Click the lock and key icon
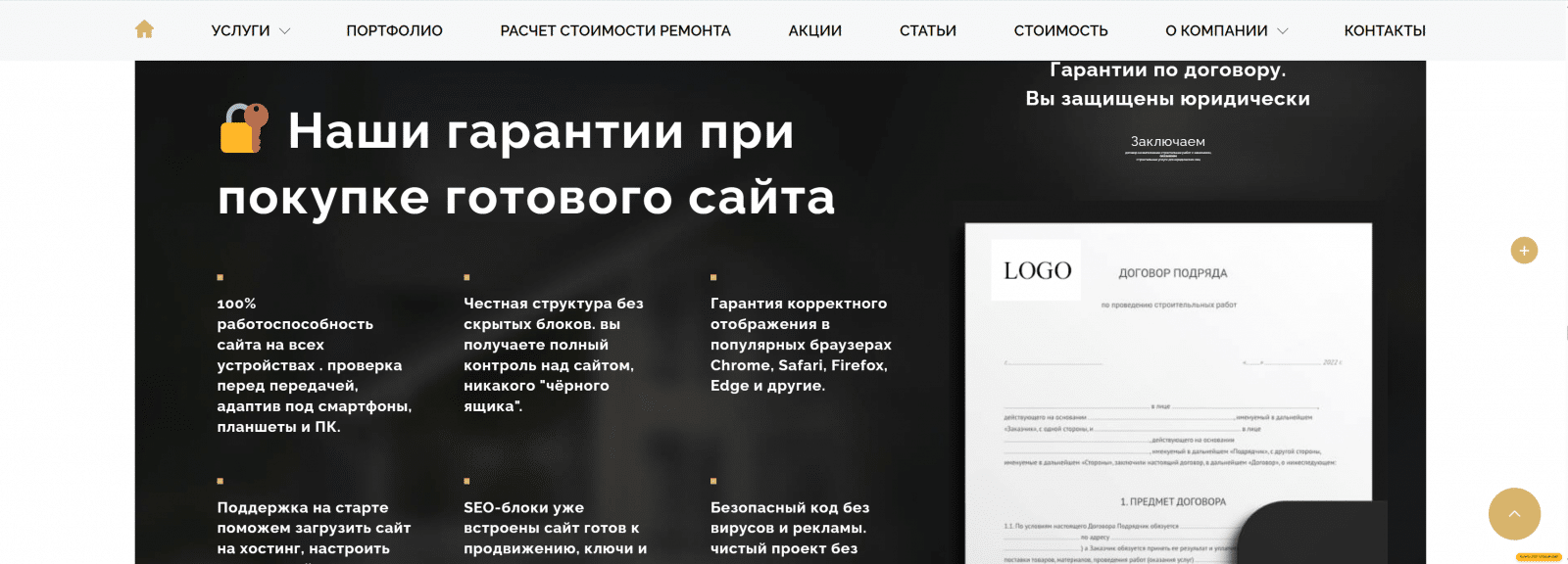The height and width of the screenshot is (564, 1568). pos(244,128)
